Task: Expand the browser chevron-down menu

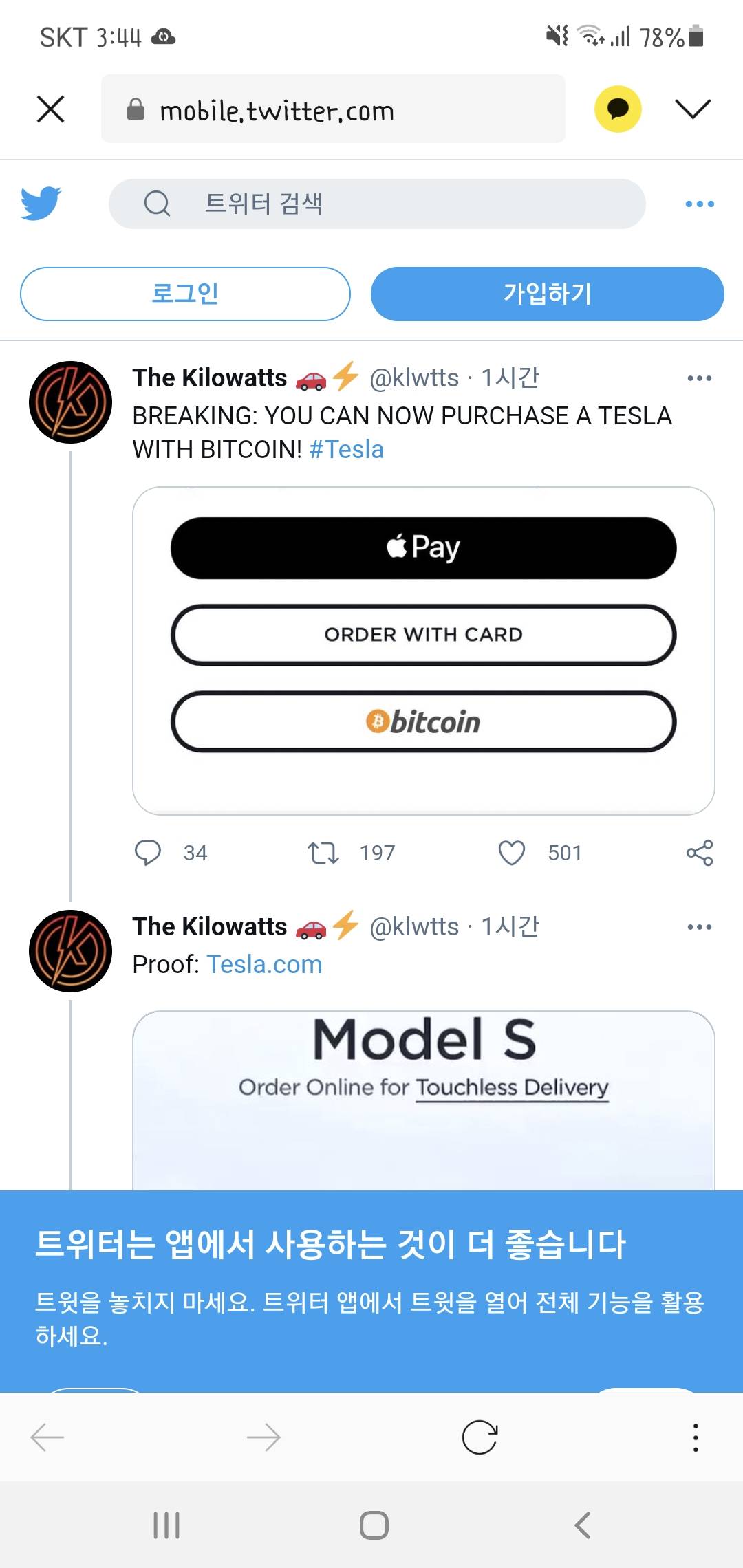Action: coord(692,109)
